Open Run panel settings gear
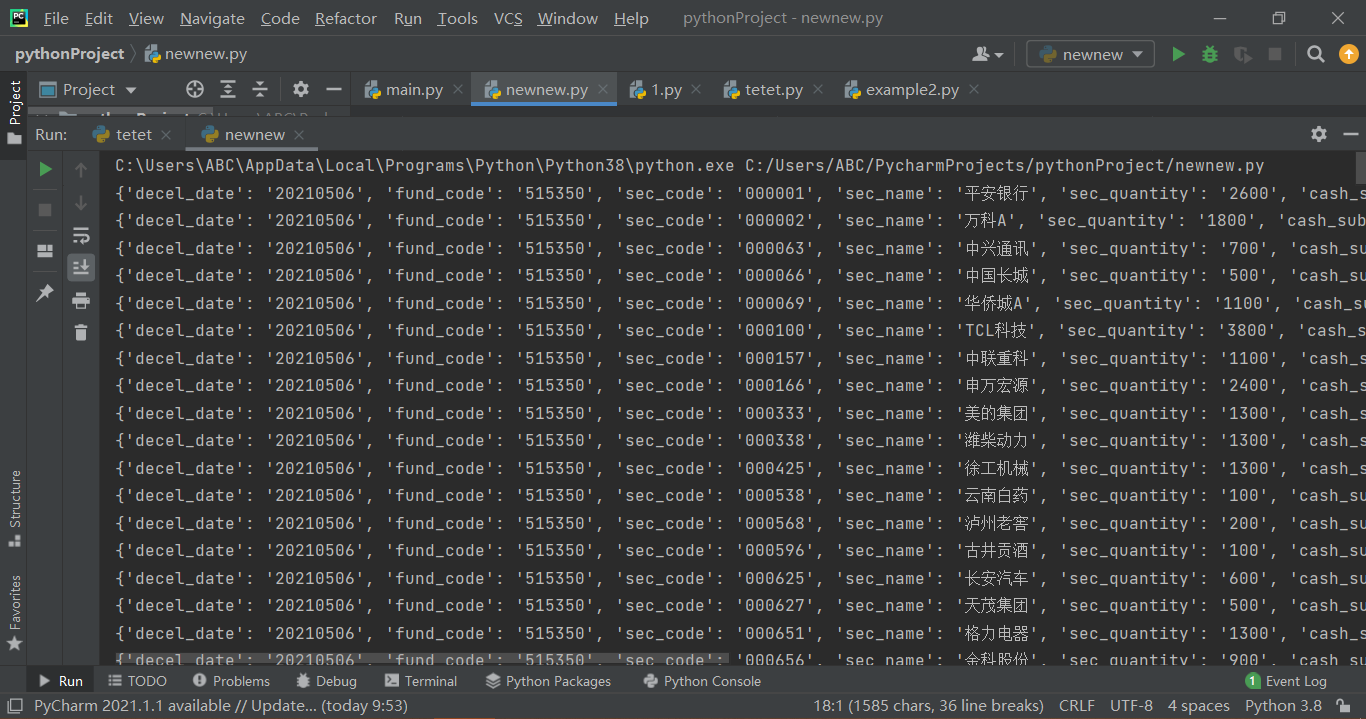1366x719 pixels. (1319, 134)
